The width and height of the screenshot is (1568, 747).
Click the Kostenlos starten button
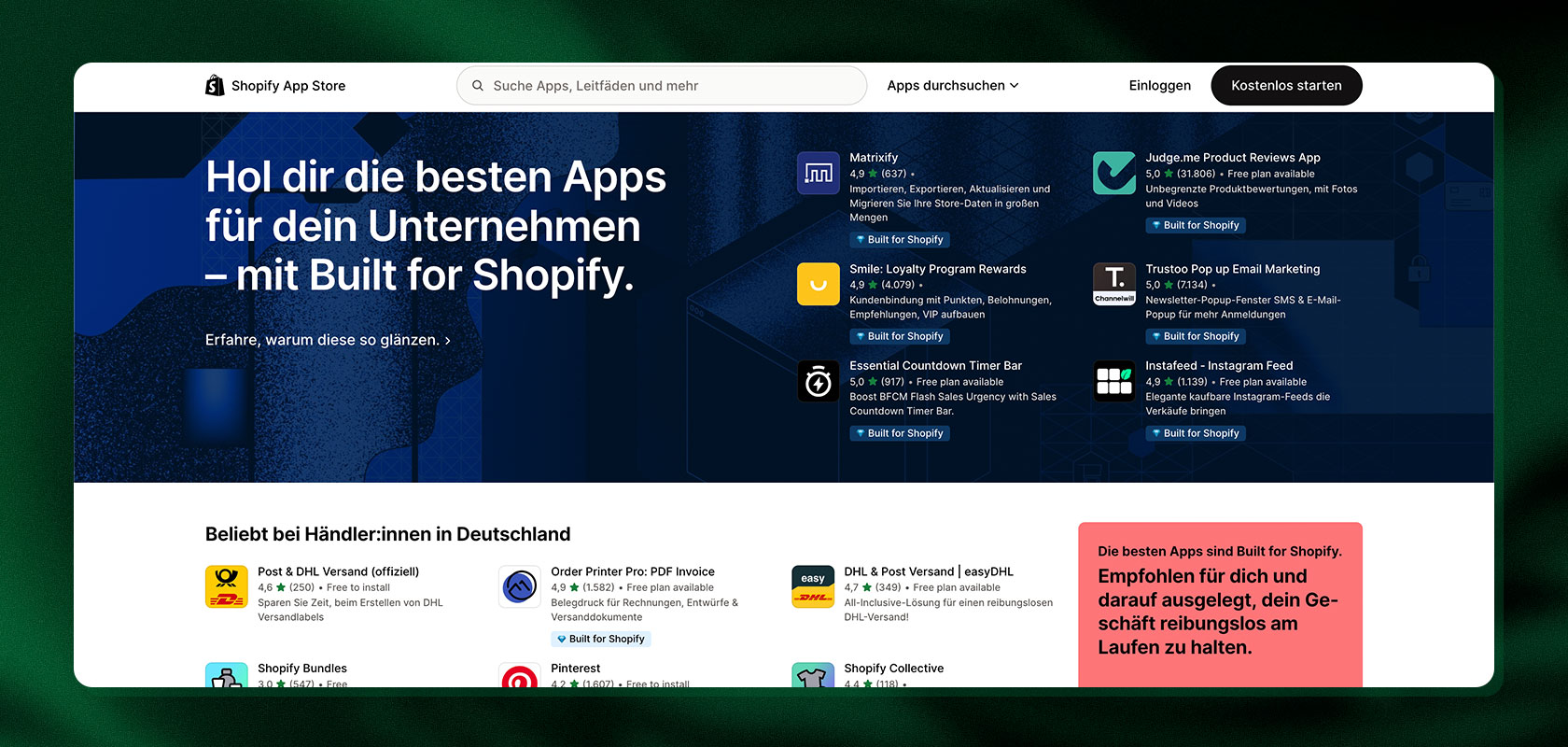click(x=1286, y=85)
